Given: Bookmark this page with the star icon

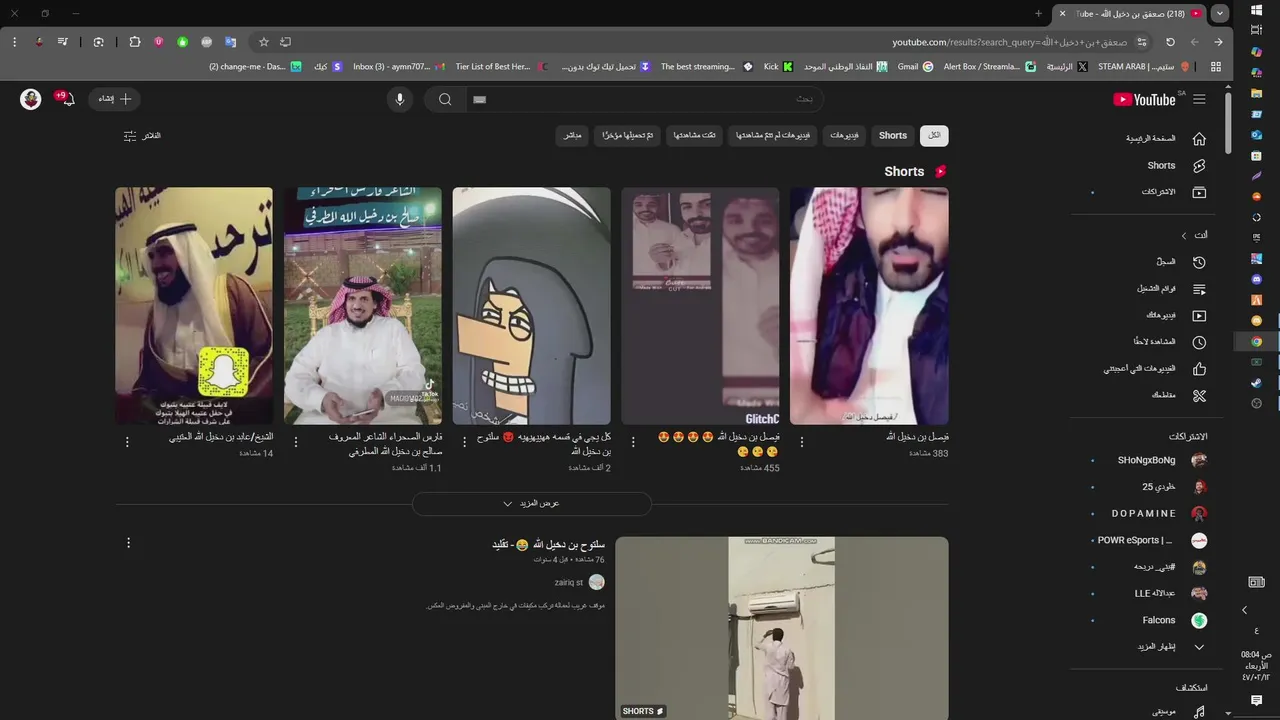Looking at the screenshot, I should point(264,42).
